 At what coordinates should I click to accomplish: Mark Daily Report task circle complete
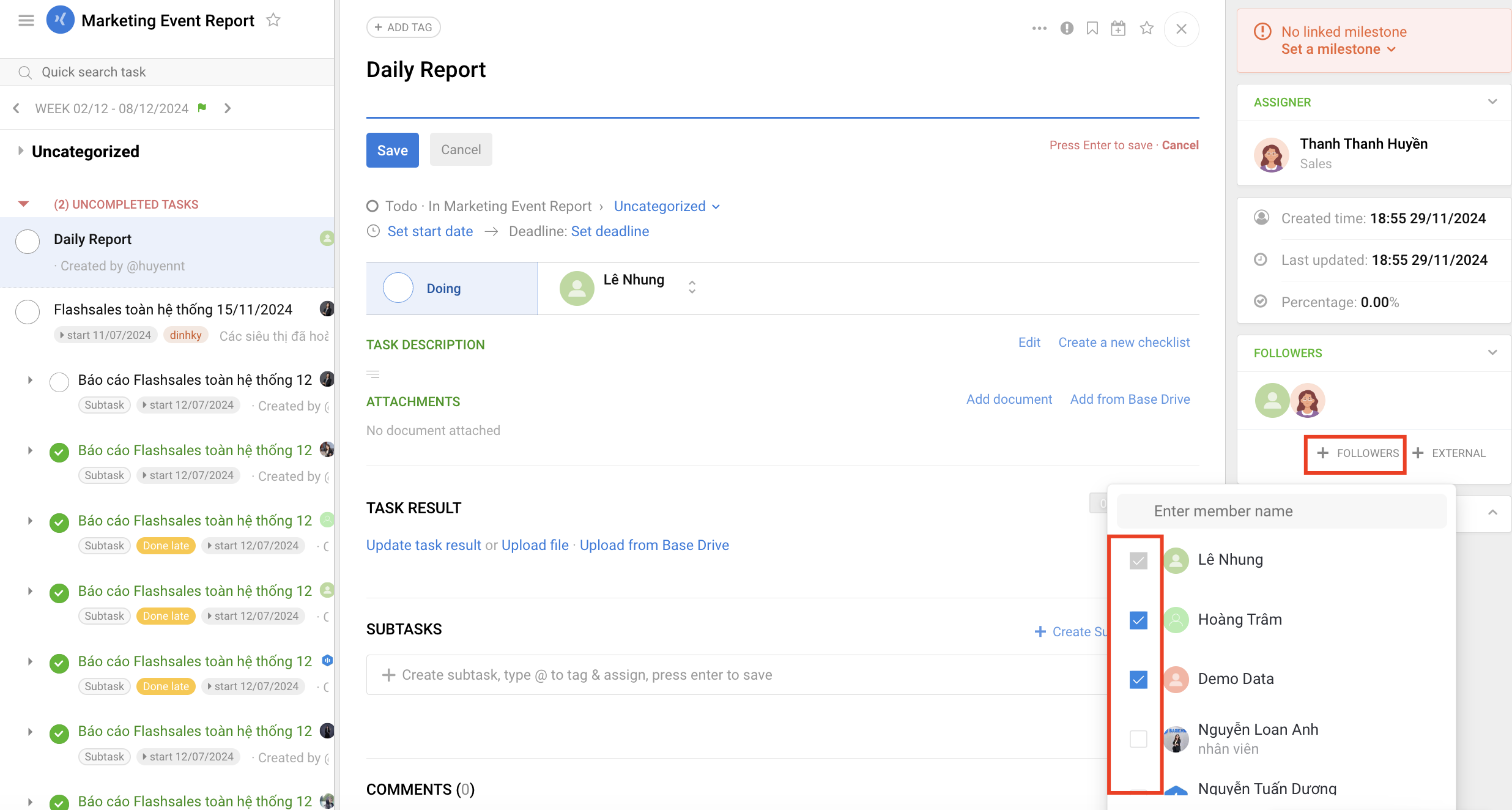[28, 241]
